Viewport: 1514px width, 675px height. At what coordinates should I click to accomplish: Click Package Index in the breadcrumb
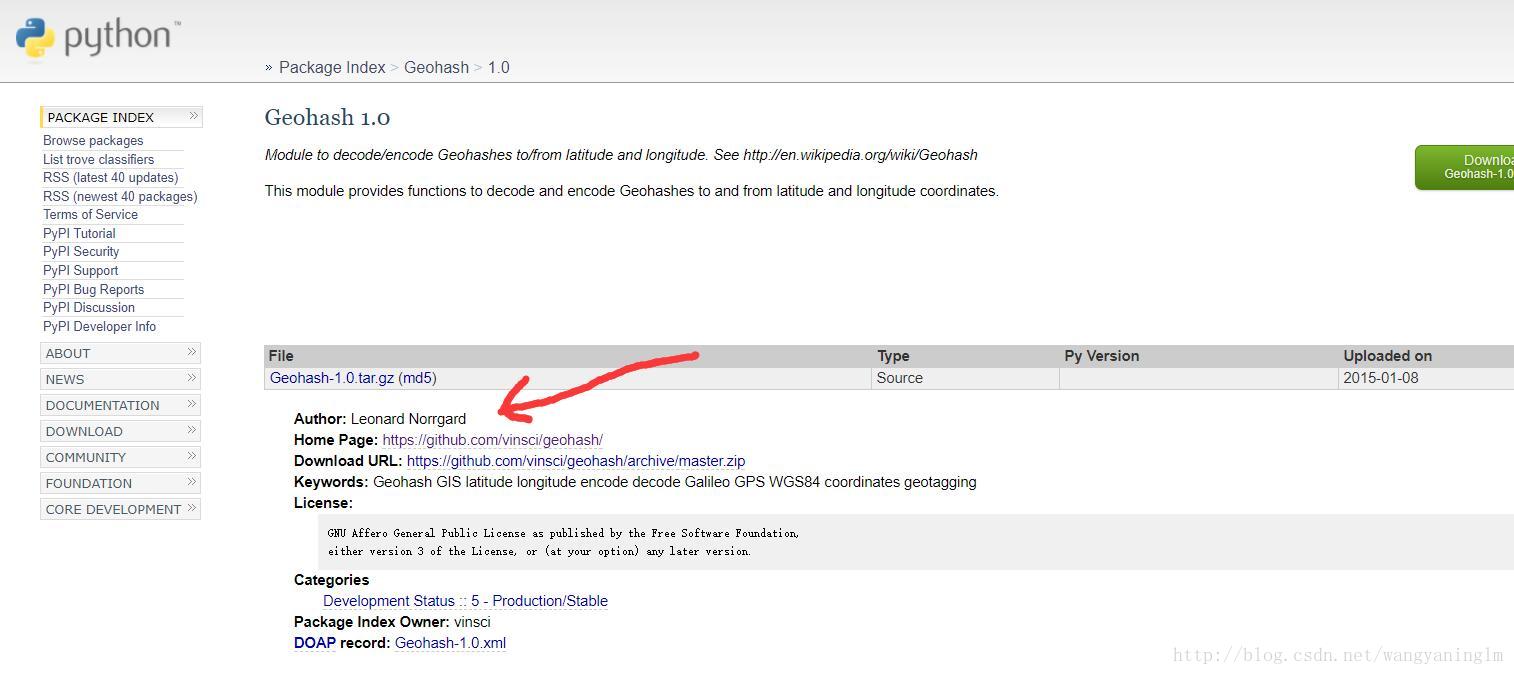[x=332, y=67]
